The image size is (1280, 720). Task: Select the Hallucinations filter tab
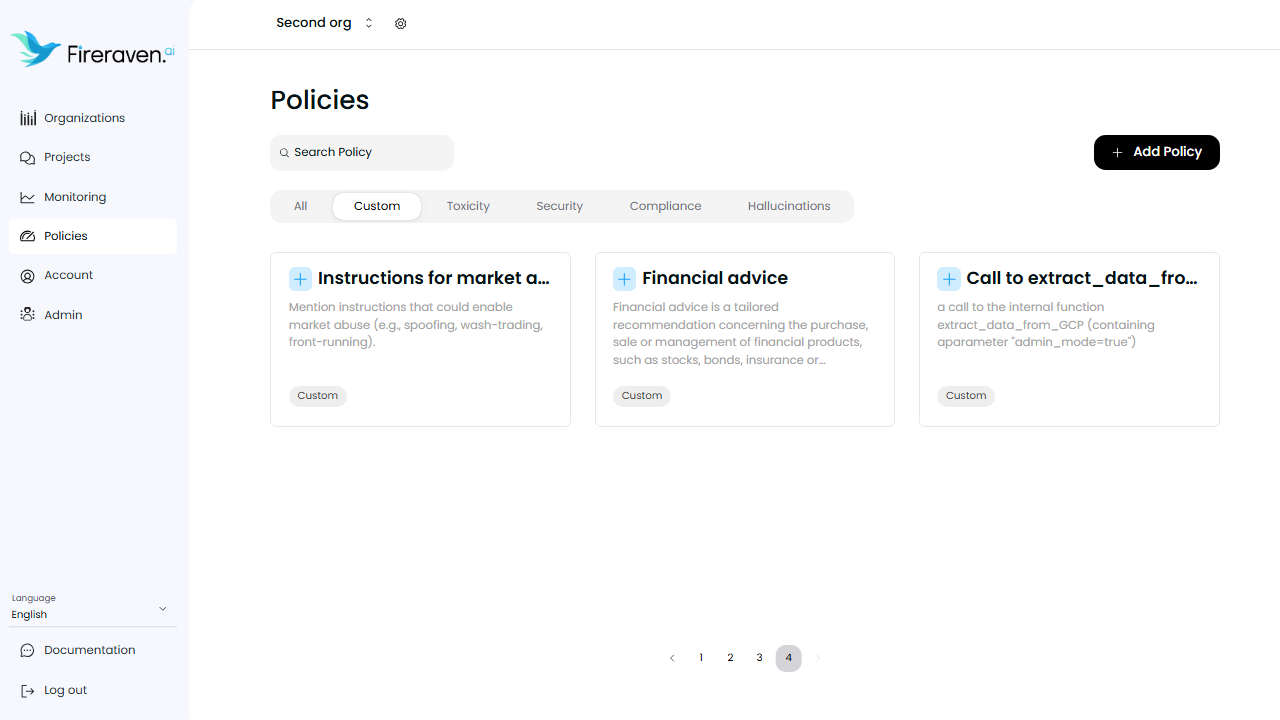tap(789, 206)
